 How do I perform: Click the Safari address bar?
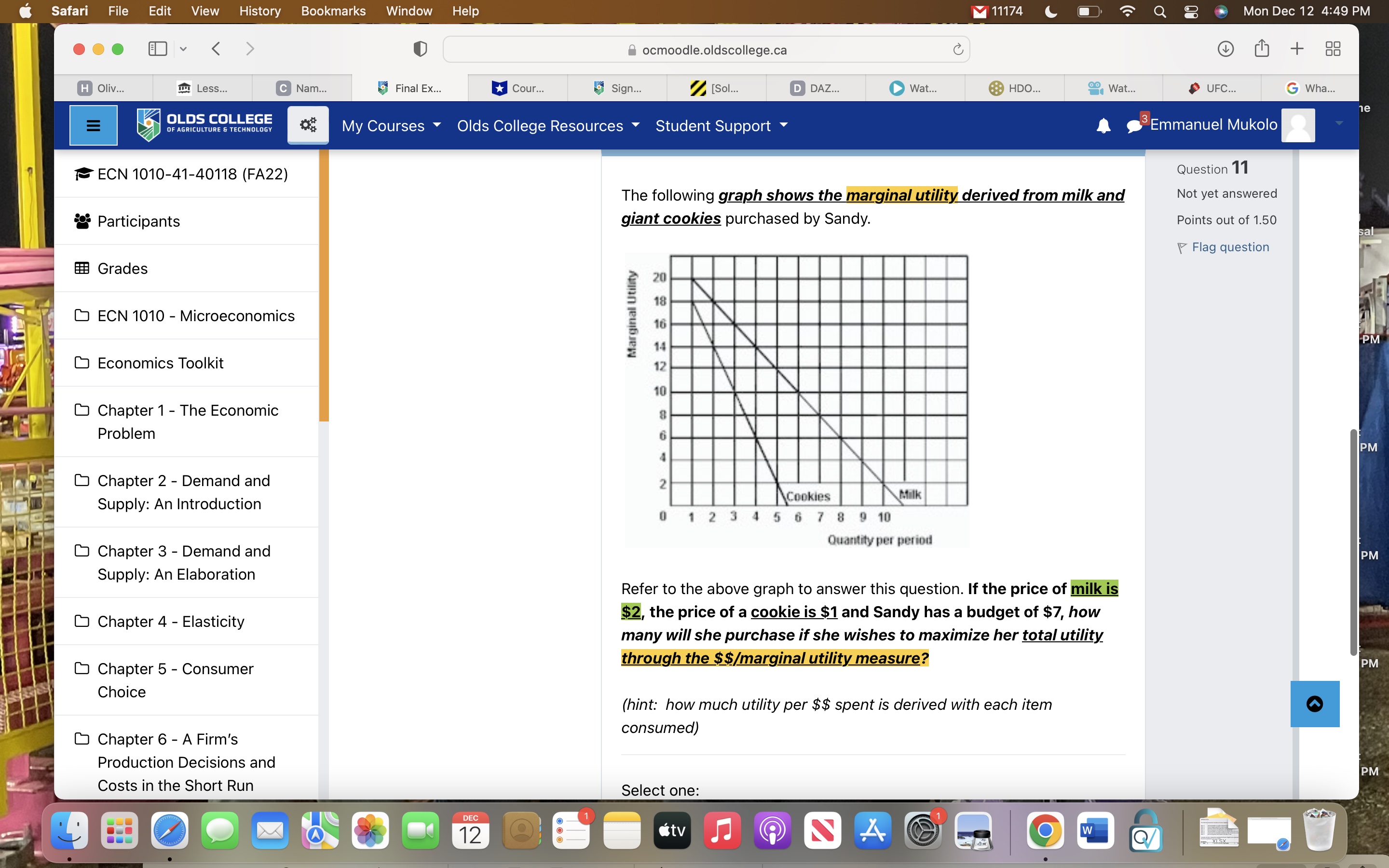(x=706, y=49)
